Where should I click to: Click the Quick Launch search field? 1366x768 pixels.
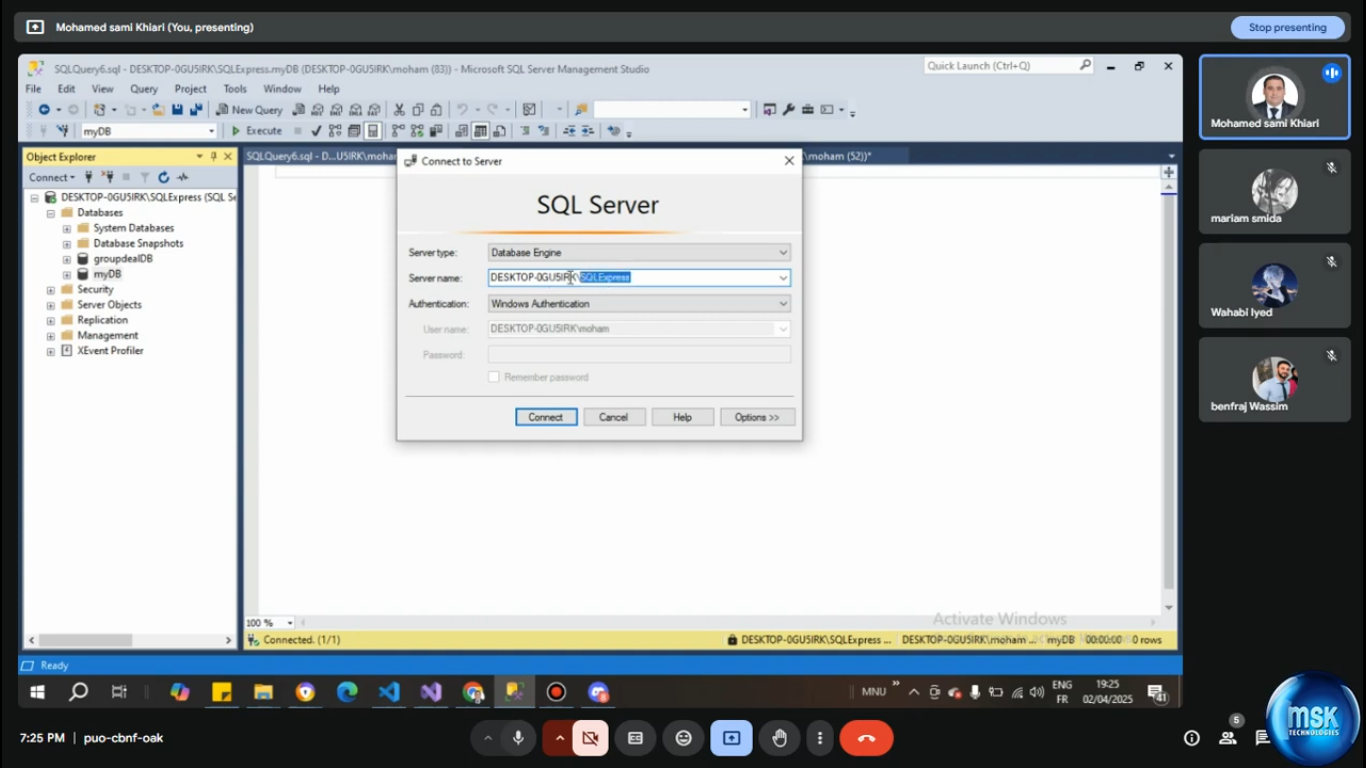point(1009,66)
